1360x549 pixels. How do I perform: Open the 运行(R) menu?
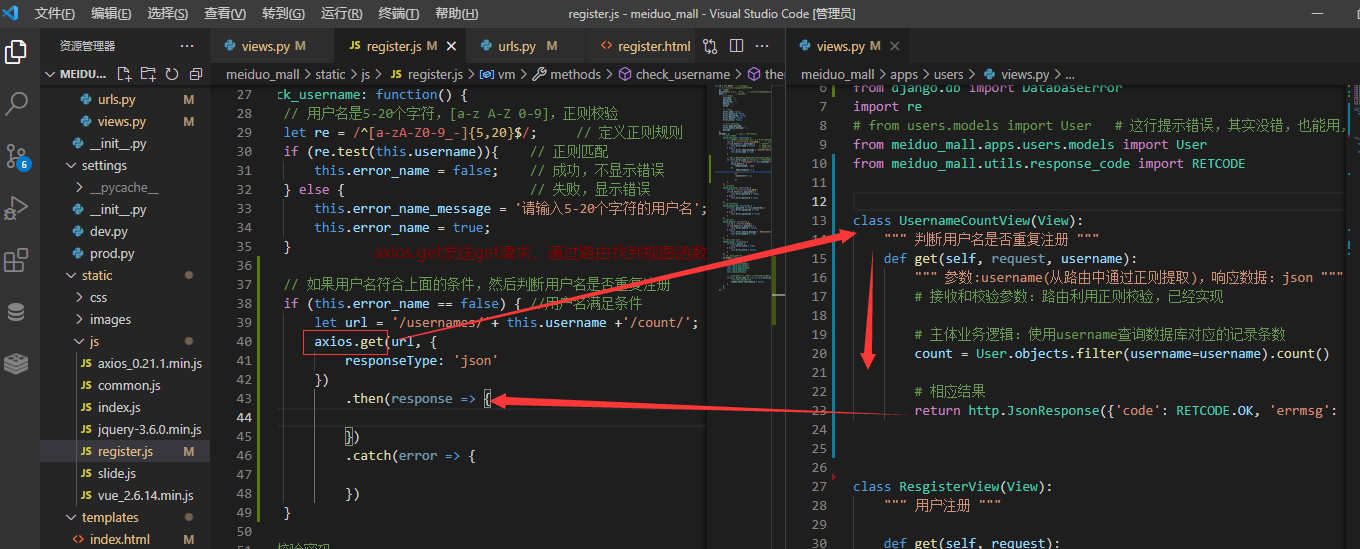(341, 14)
